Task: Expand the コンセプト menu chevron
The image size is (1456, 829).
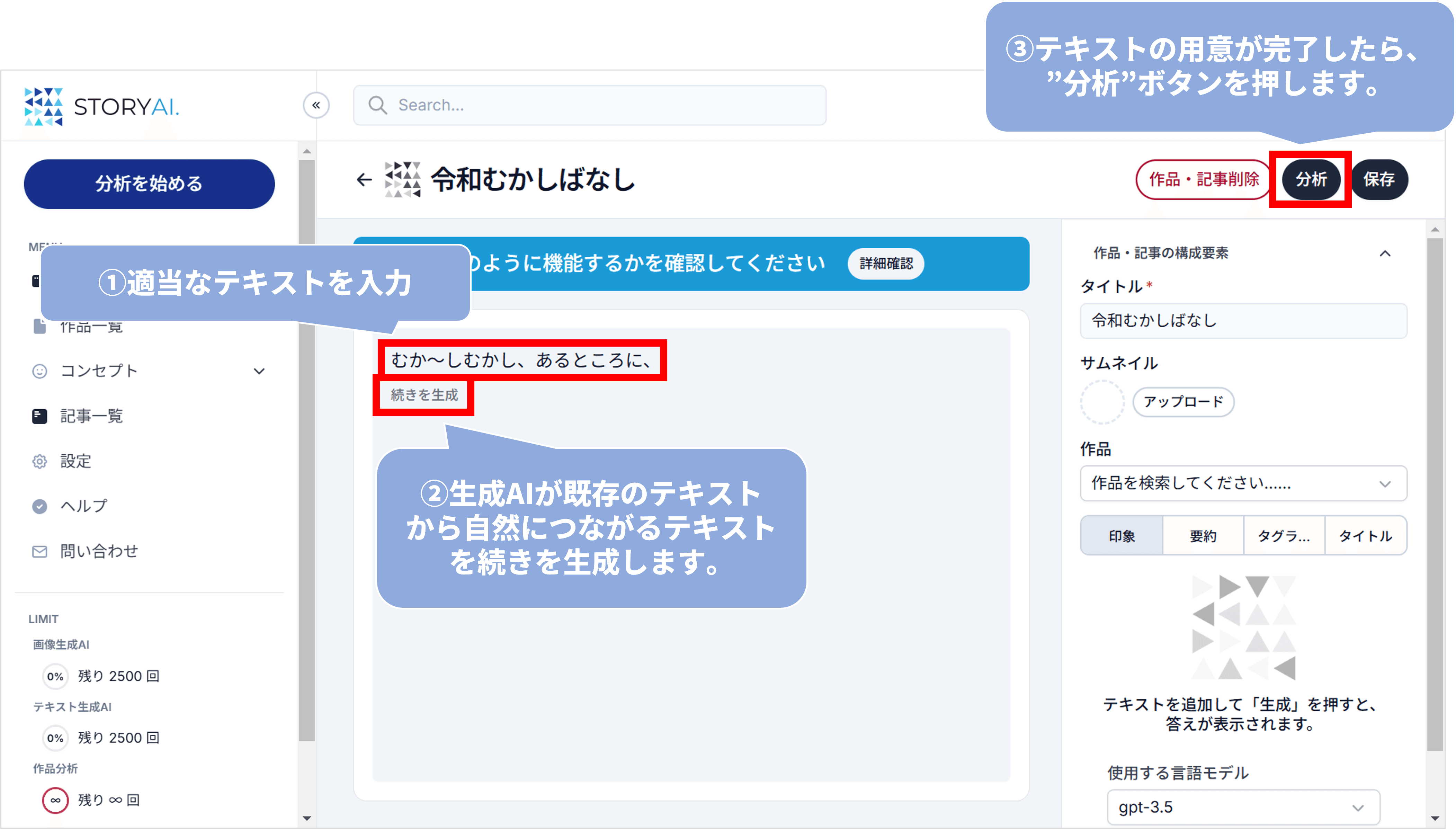Action: 259,371
